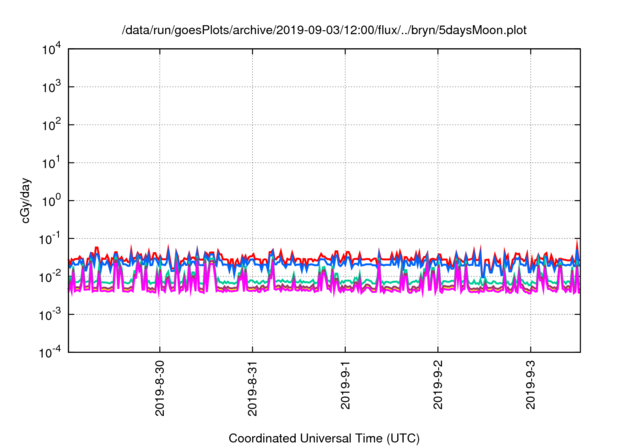
Task: Click the magenta data series line
Action: (x=300, y=289)
